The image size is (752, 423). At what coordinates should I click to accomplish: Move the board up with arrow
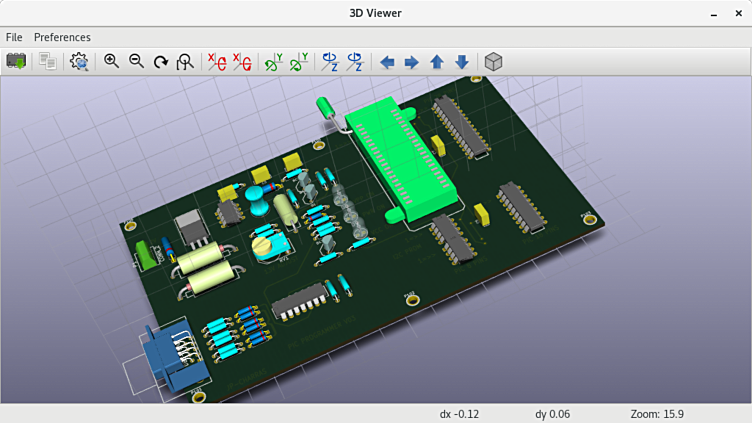[x=436, y=62]
